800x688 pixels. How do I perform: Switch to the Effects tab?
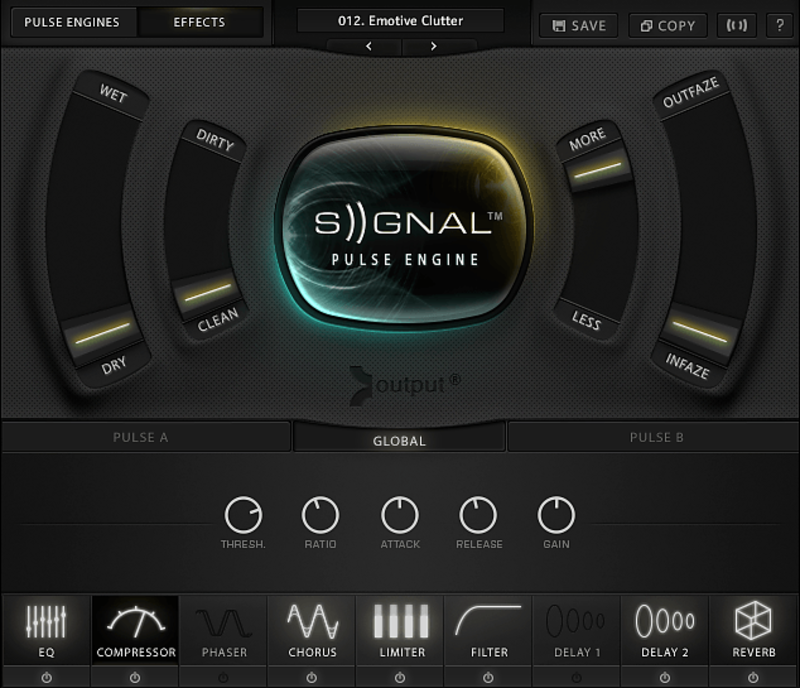click(199, 22)
